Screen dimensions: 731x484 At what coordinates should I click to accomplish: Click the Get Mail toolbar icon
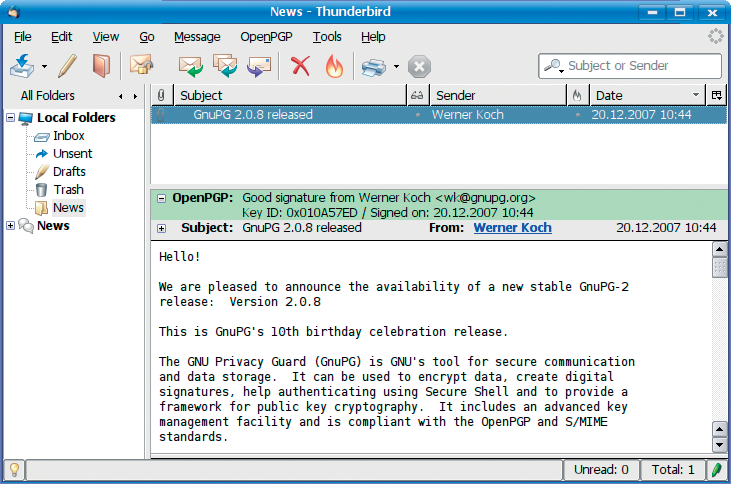[x=22, y=66]
